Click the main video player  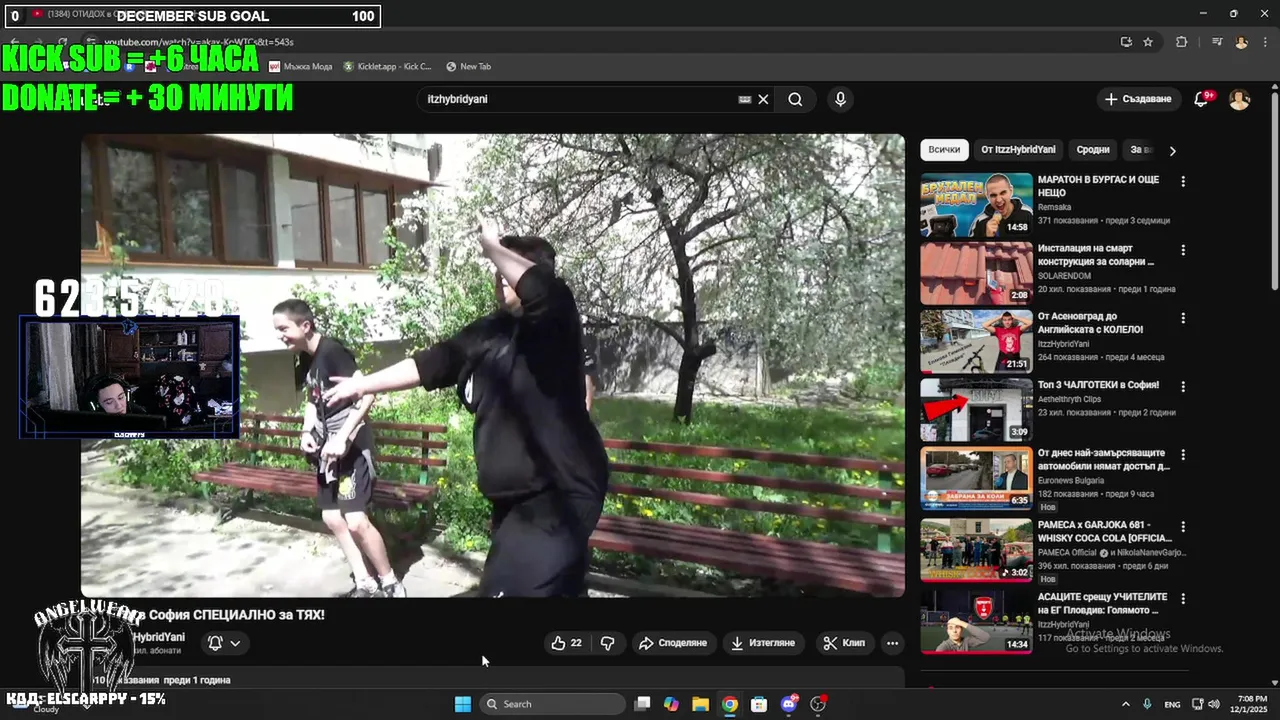pyautogui.click(x=492, y=365)
